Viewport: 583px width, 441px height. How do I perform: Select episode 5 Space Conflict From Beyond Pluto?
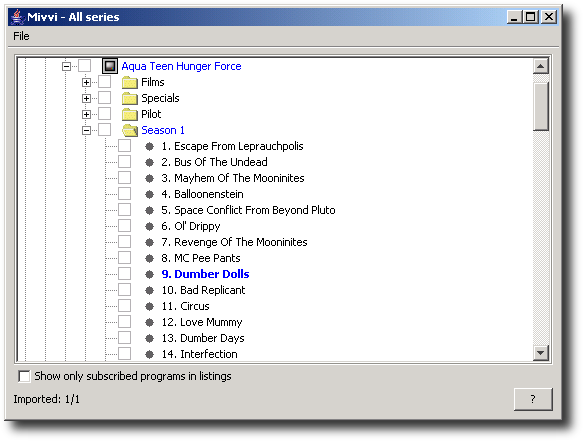click(x=248, y=210)
